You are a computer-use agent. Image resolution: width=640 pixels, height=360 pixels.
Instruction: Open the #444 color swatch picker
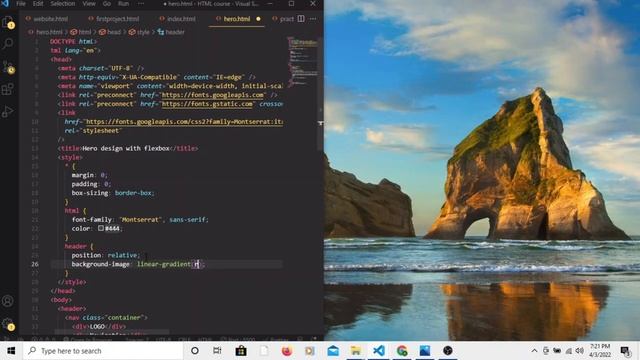coord(101,229)
